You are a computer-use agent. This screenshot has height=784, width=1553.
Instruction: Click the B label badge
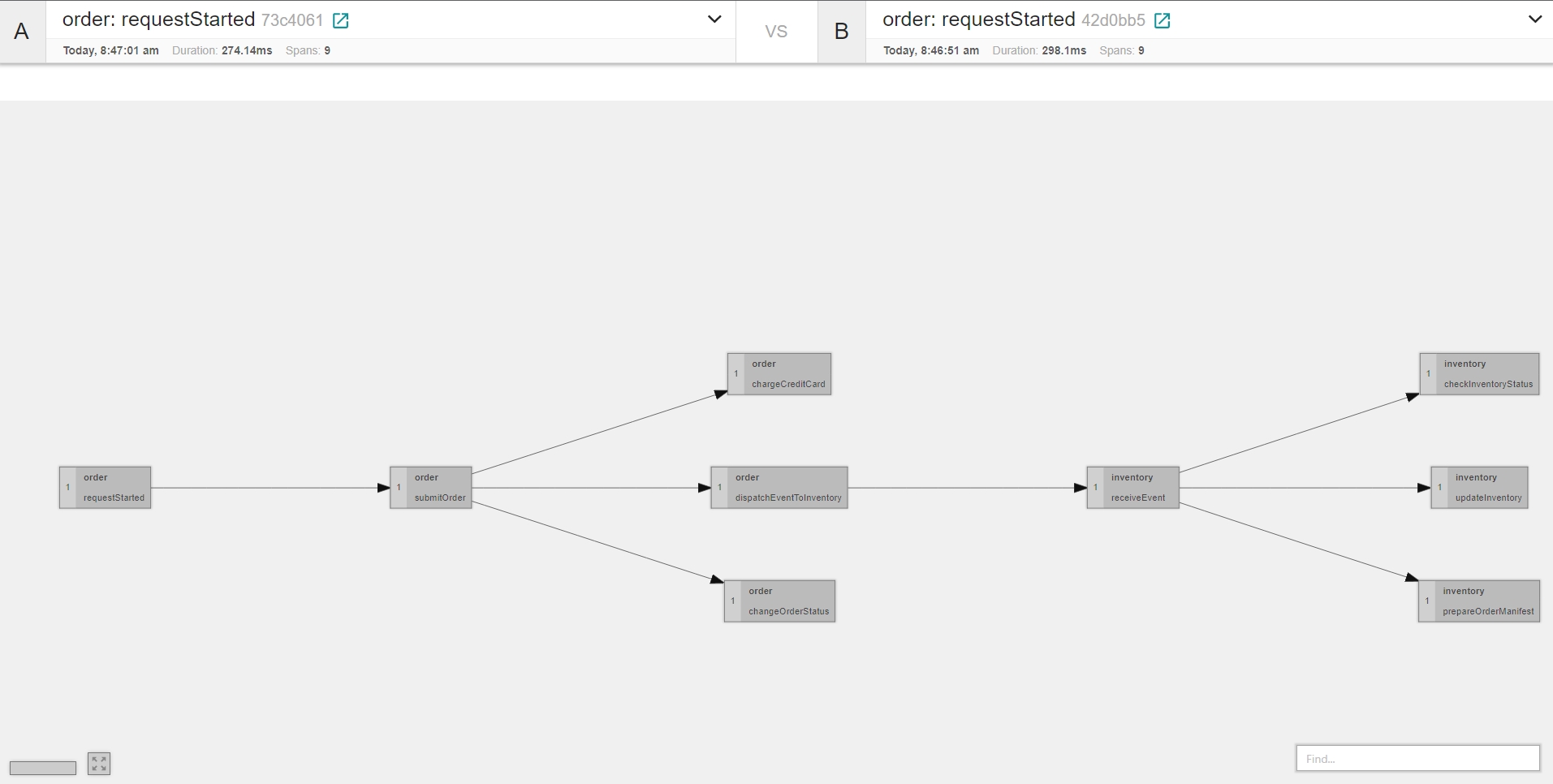pyautogui.click(x=842, y=32)
